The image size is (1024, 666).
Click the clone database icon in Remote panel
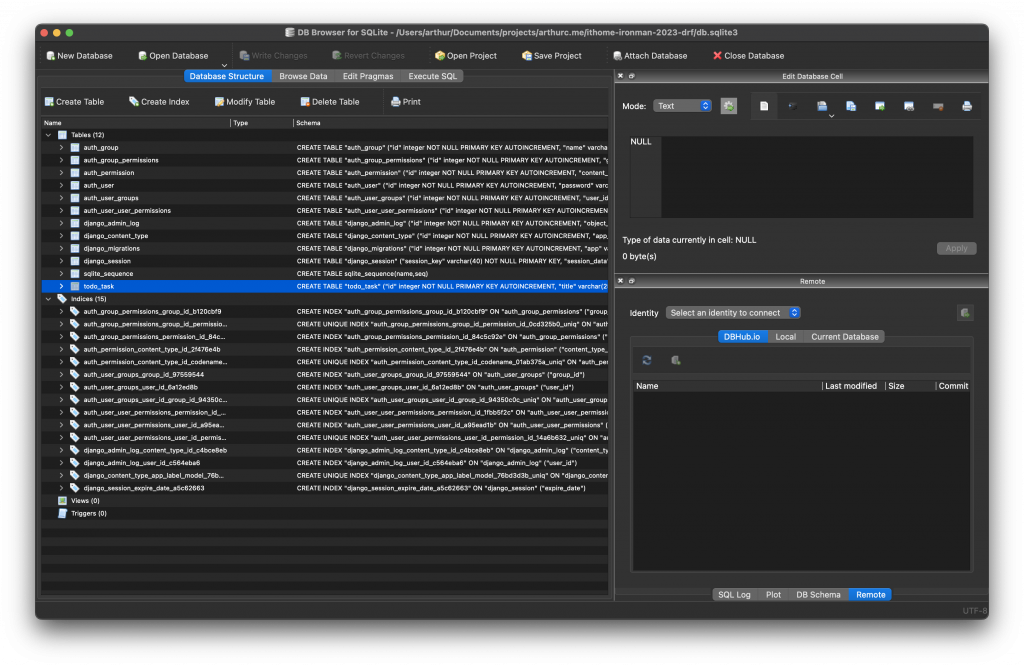pos(676,360)
